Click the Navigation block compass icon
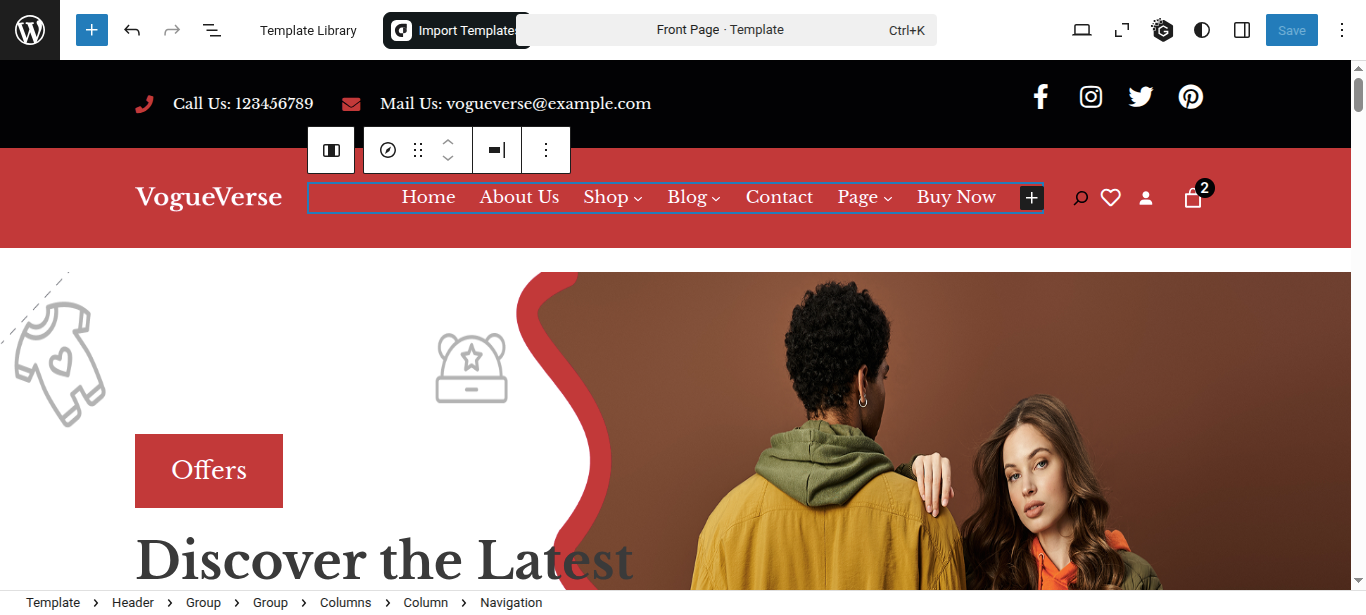The image size is (1366, 615). (x=388, y=150)
